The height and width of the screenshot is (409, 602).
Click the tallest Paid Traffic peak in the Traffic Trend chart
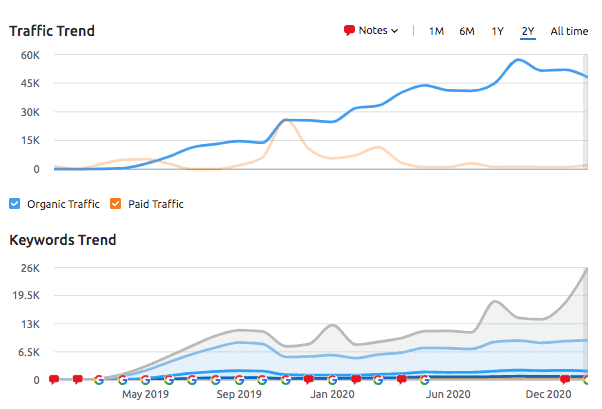pyautogui.click(x=287, y=121)
